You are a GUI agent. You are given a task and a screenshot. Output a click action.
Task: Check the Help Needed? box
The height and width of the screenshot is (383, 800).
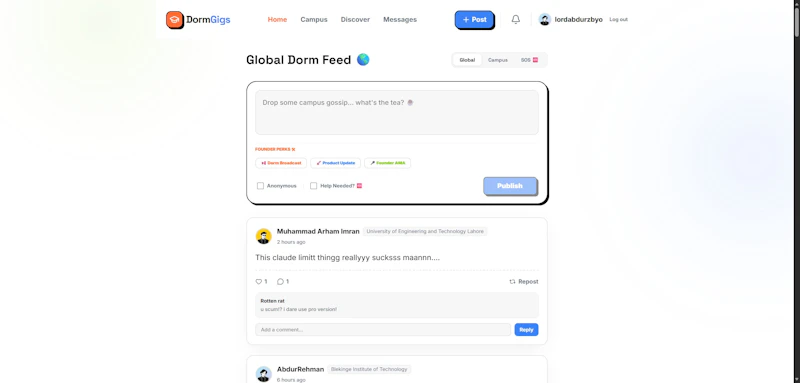(313, 186)
